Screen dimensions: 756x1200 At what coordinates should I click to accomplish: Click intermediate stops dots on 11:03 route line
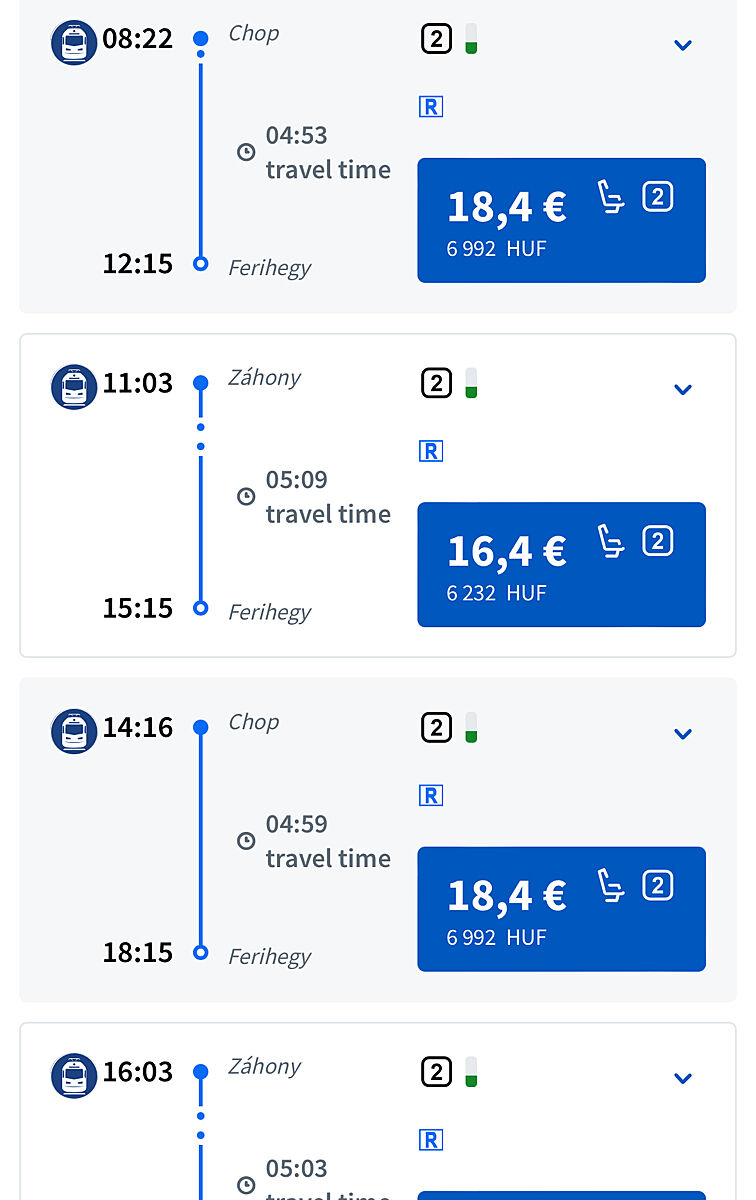201,436
